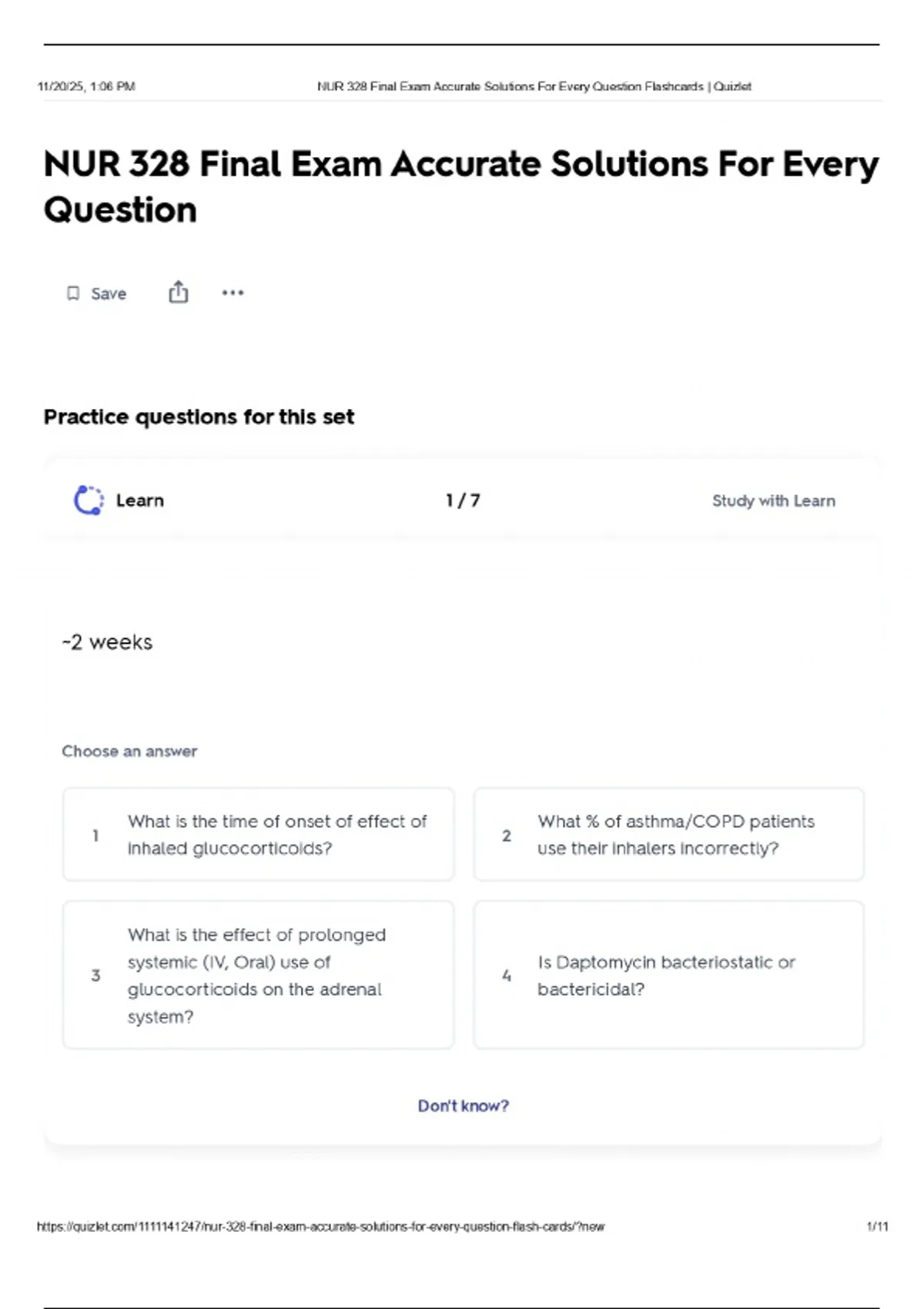Click the 1 / 7 progress counter
This screenshot has height=1309, width=924.
(463, 500)
